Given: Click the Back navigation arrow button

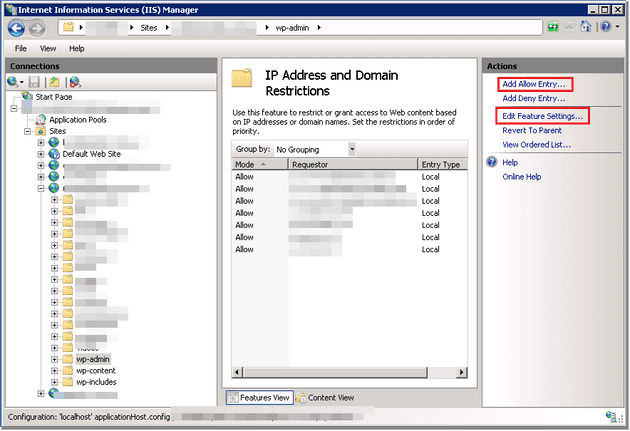Looking at the screenshot, I should pos(16,28).
